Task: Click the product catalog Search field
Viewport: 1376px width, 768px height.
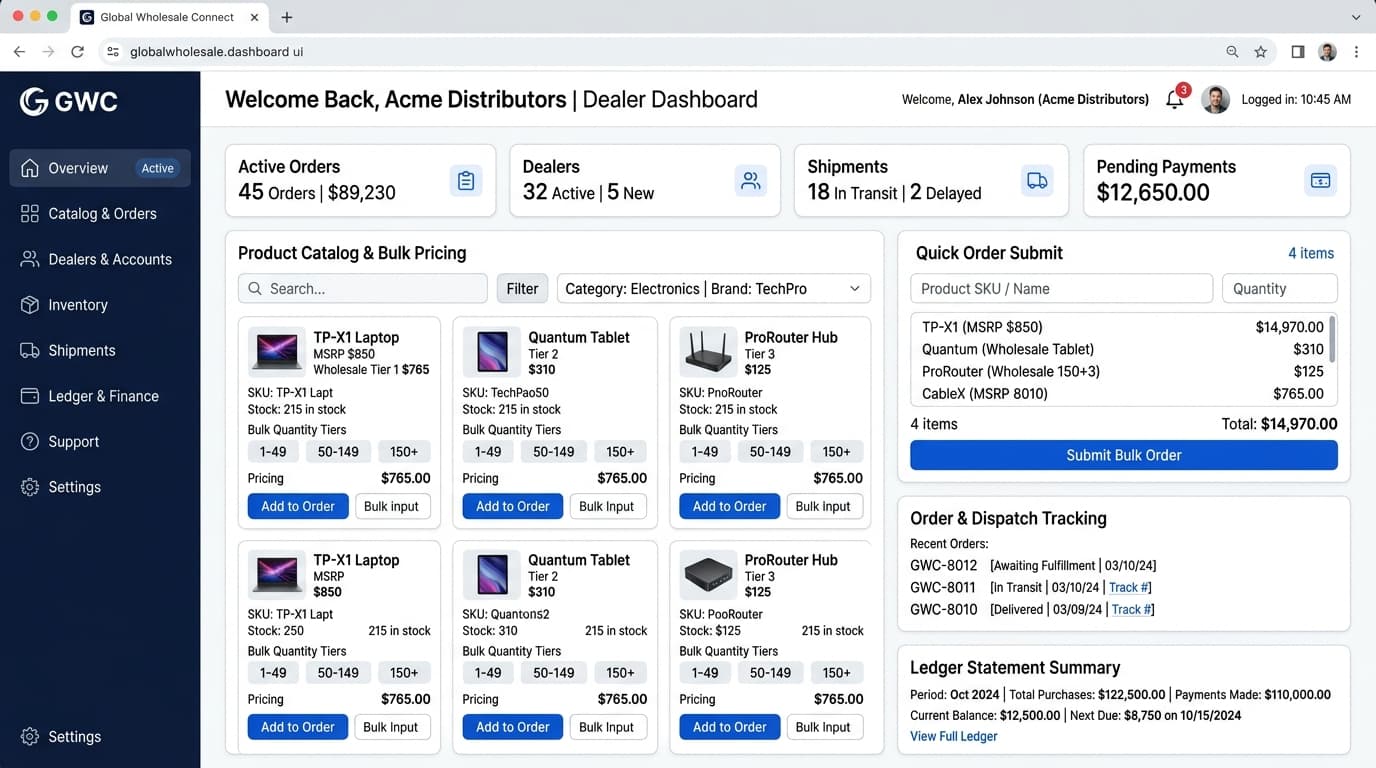Action: [363, 289]
